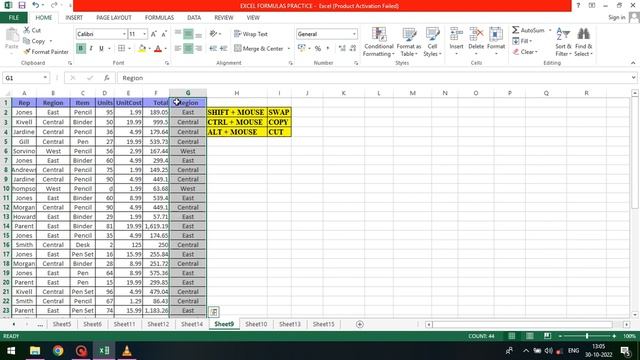The image size is (640, 360).
Task: Open the borders dropdown arrow
Action: [129, 49]
